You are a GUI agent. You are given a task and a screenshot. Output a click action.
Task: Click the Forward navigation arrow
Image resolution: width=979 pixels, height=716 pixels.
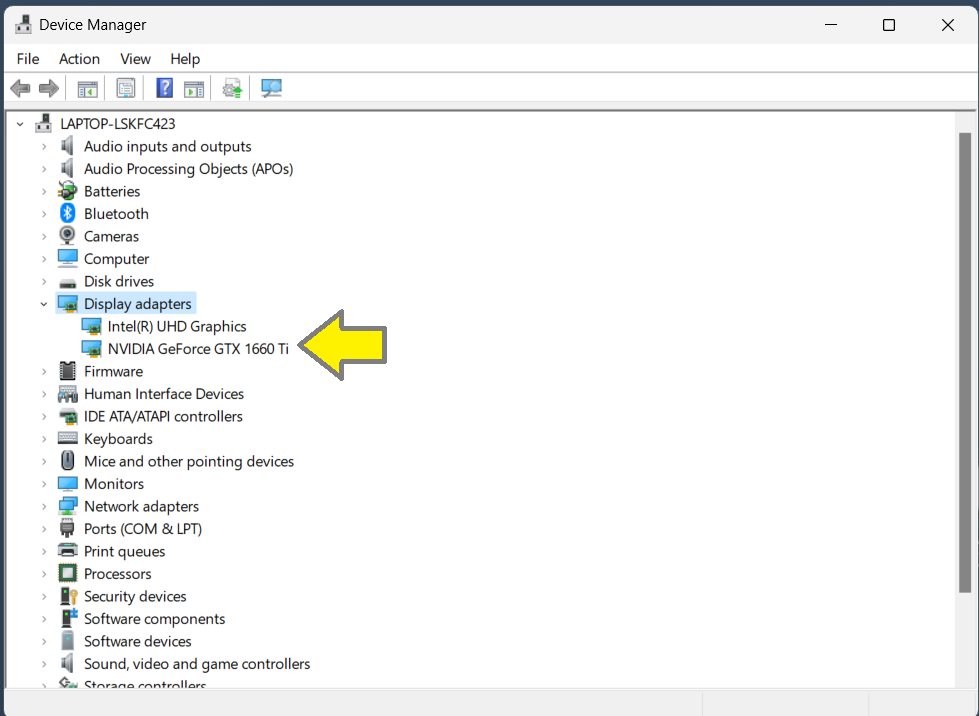[x=49, y=88]
